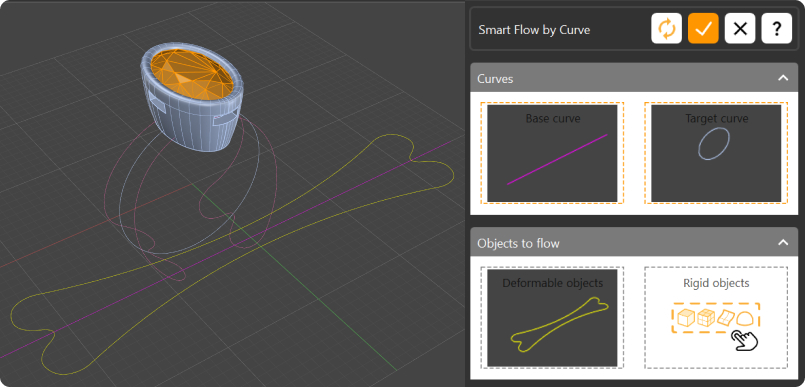This screenshot has width=805, height=387.
Task: Click the Rigid objects label box
Action: [x=716, y=317]
